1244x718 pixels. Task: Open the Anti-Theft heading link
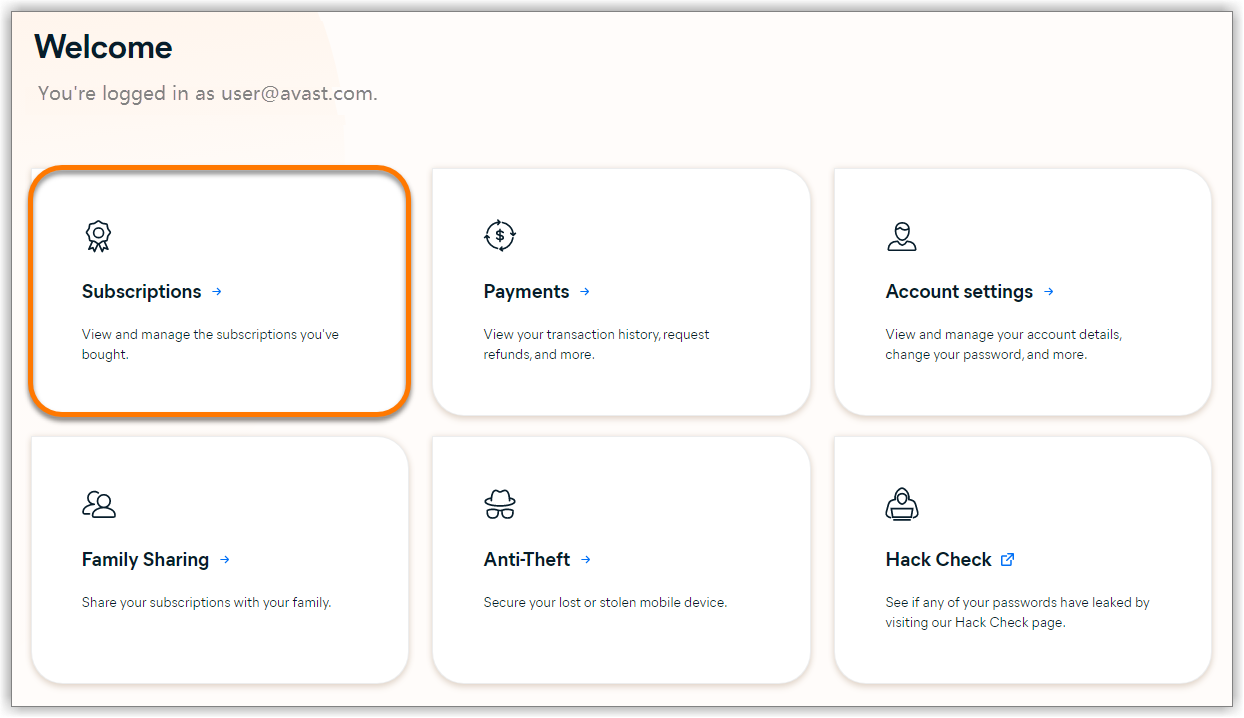527,560
